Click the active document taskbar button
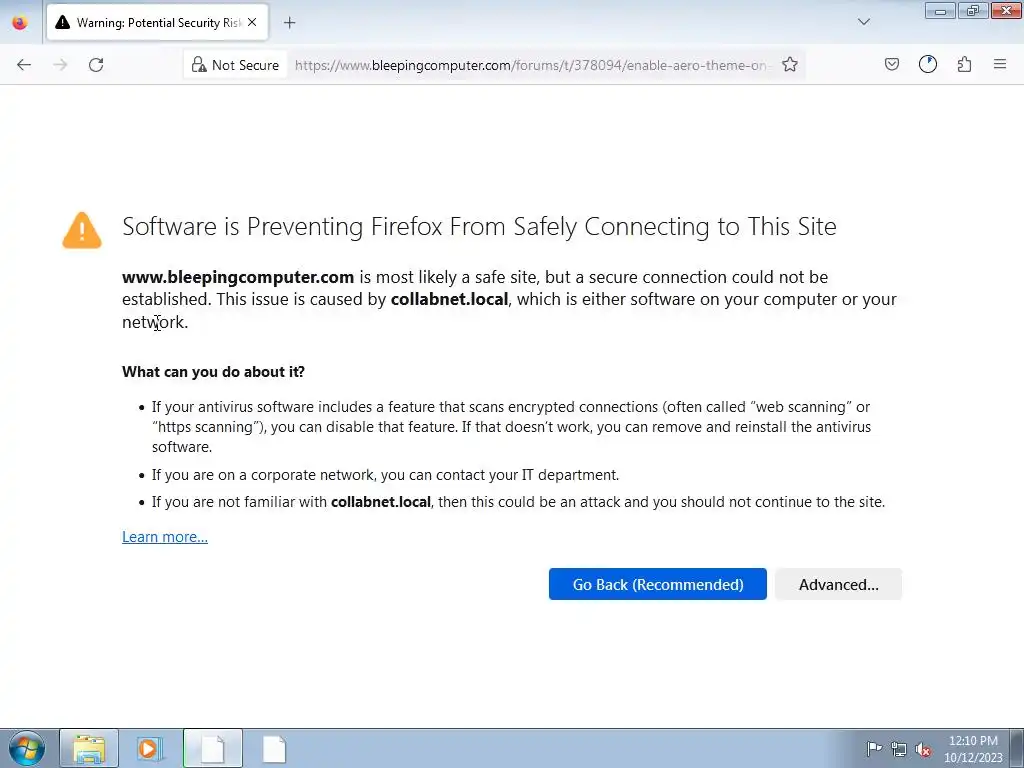The height and width of the screenshot is (768, 1024). tap(212, 748)
